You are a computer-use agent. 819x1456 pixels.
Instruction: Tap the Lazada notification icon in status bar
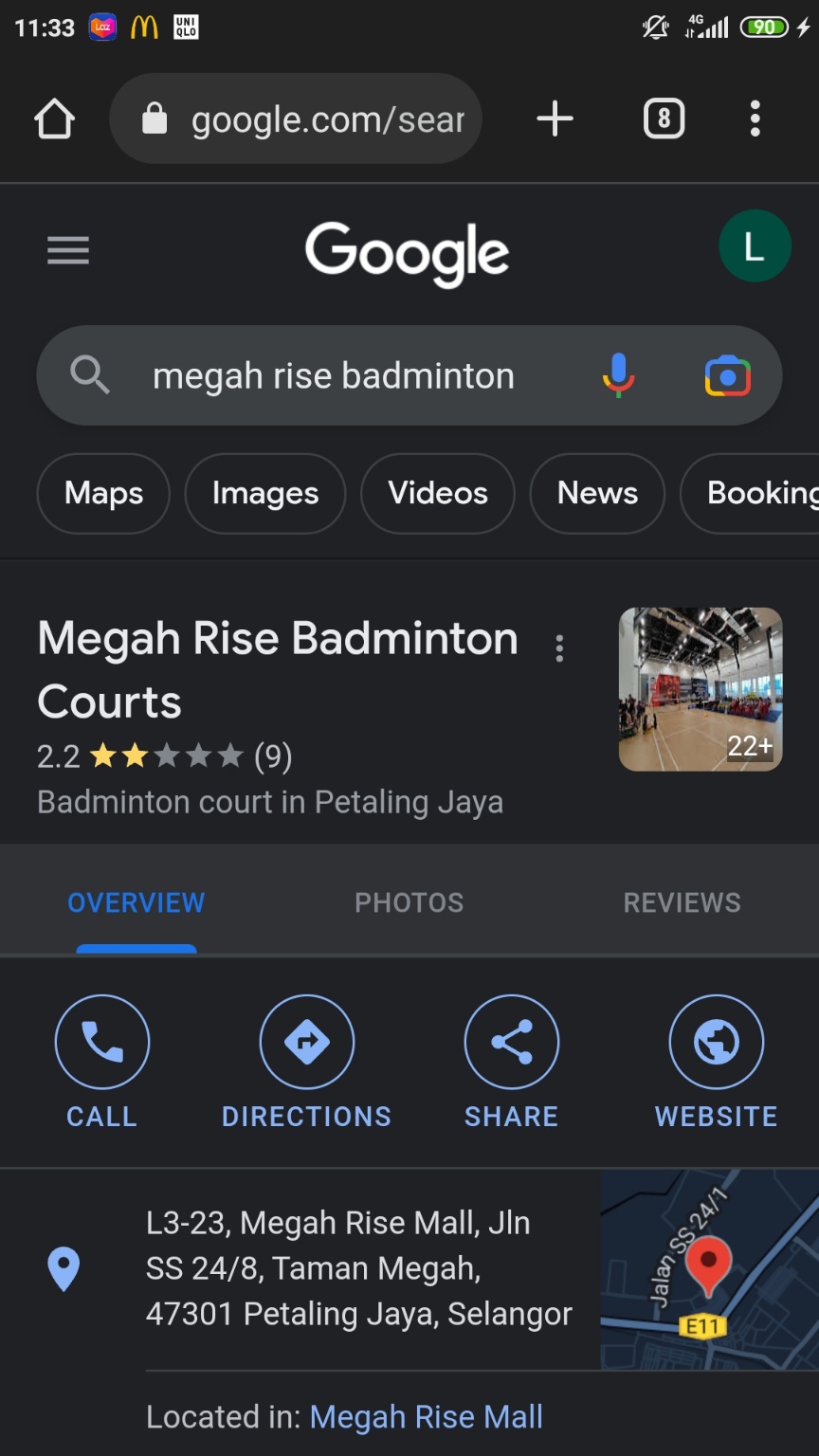click(x=102, y=27)
